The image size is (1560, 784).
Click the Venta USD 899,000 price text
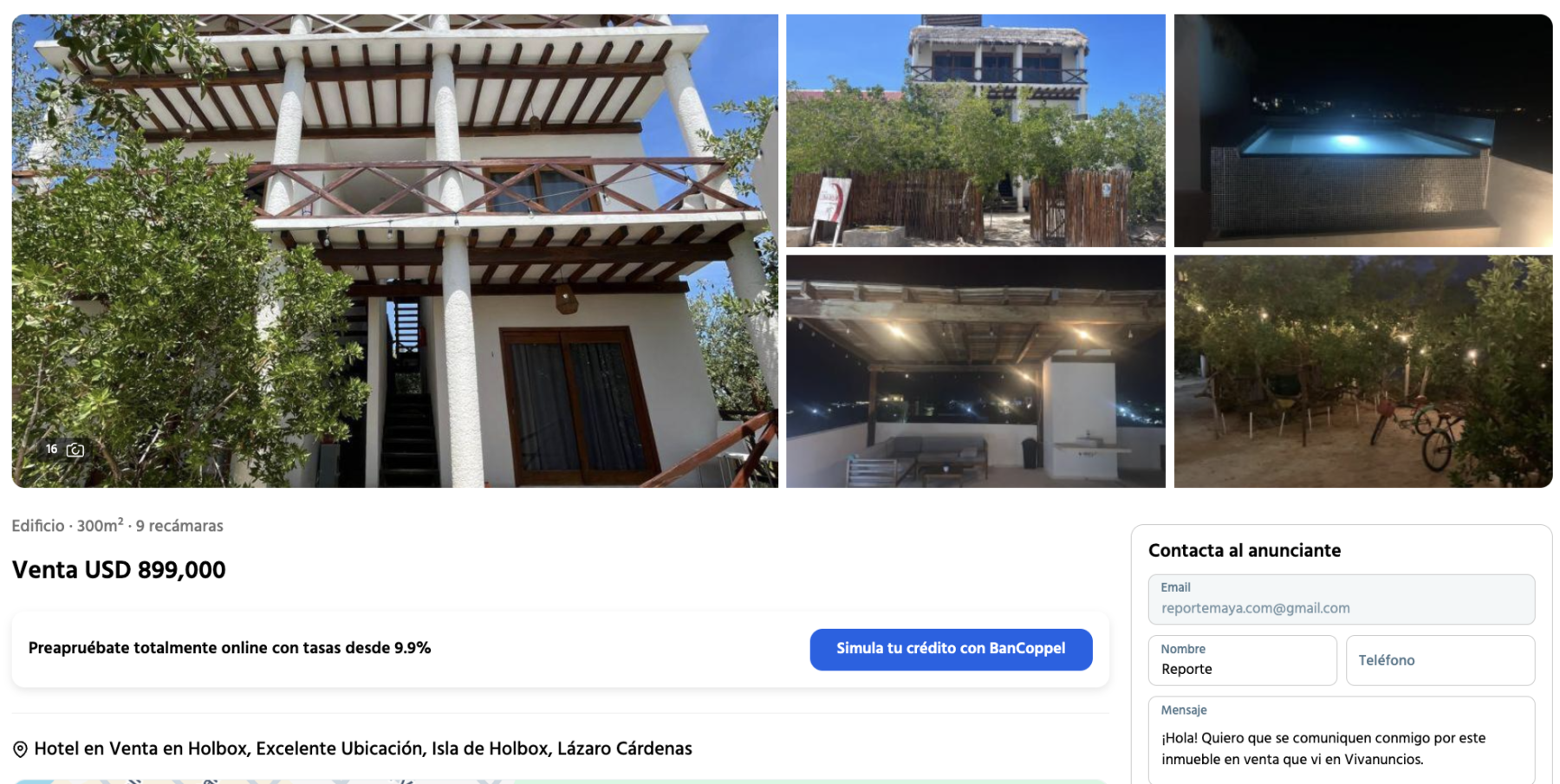tap(119, 570)
